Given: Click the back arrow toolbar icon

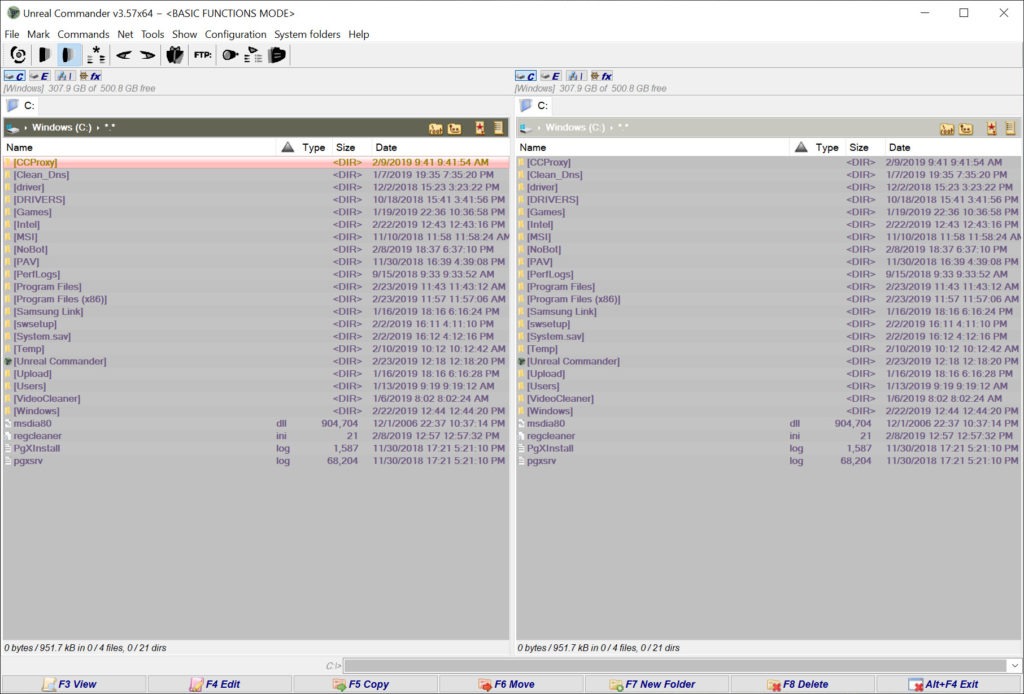Looking at the screenshot, I should 123,55.
